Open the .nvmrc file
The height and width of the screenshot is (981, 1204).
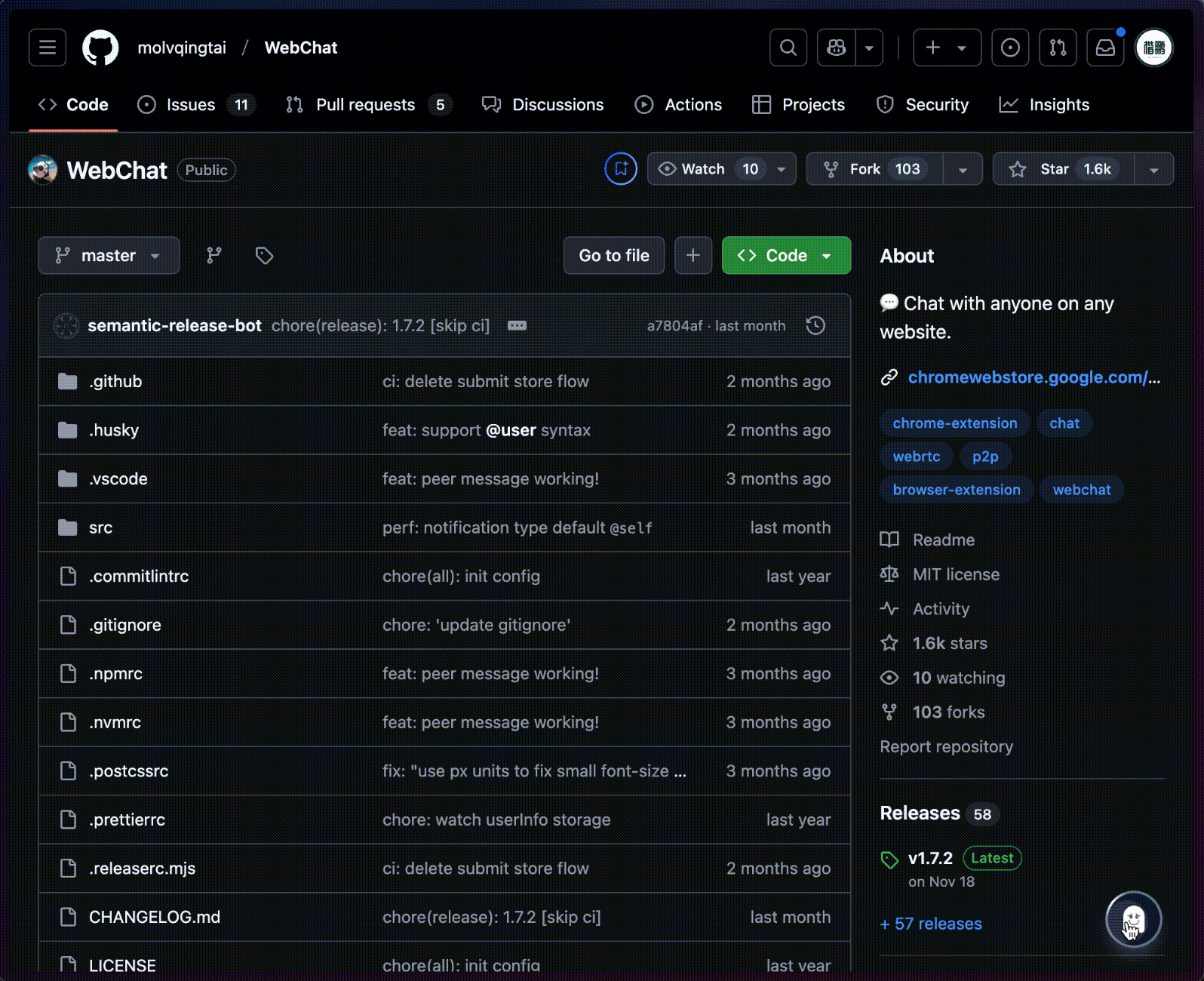click(x=115, y=723)
